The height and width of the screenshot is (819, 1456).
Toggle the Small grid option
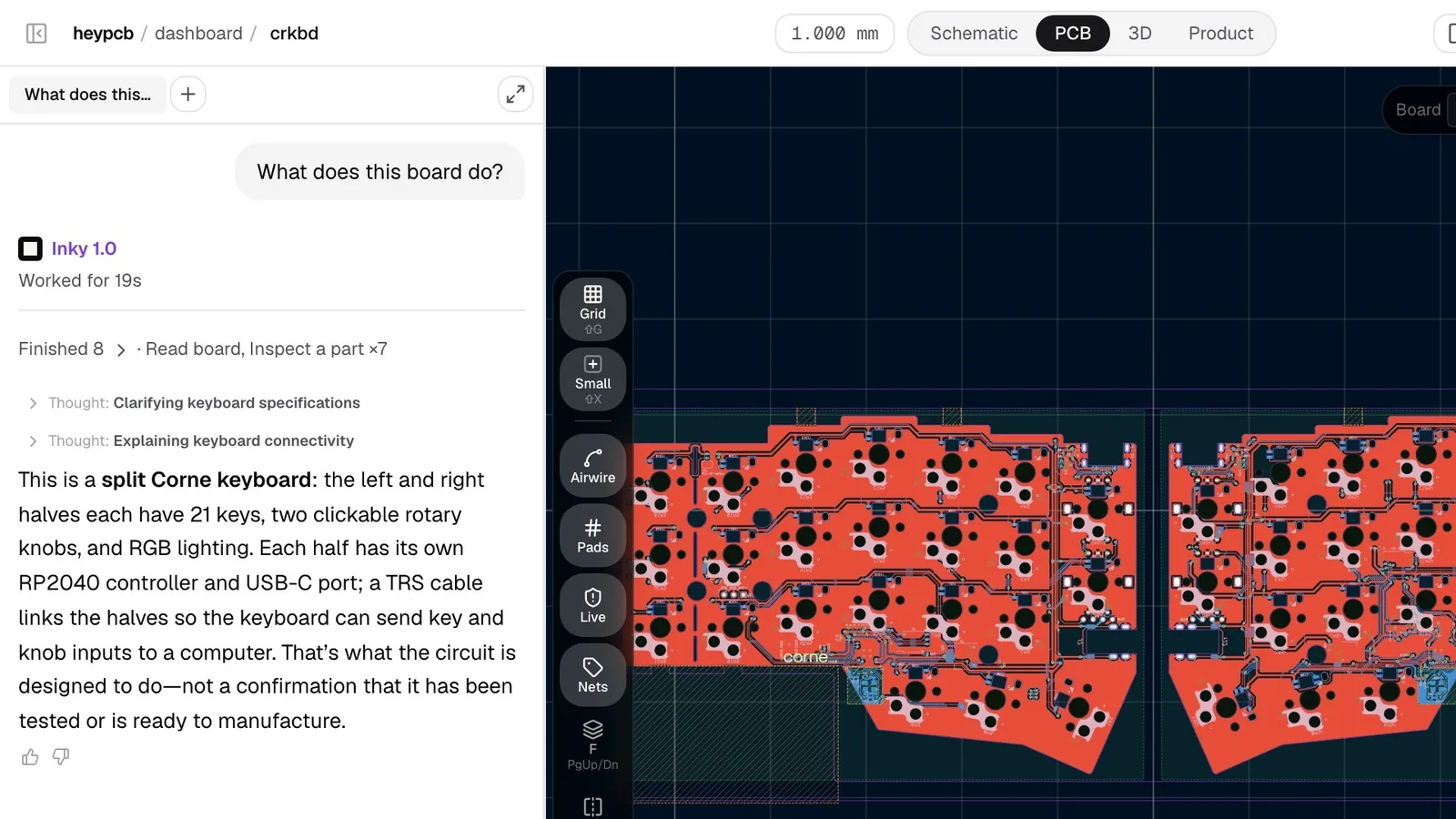click(592, 379)
